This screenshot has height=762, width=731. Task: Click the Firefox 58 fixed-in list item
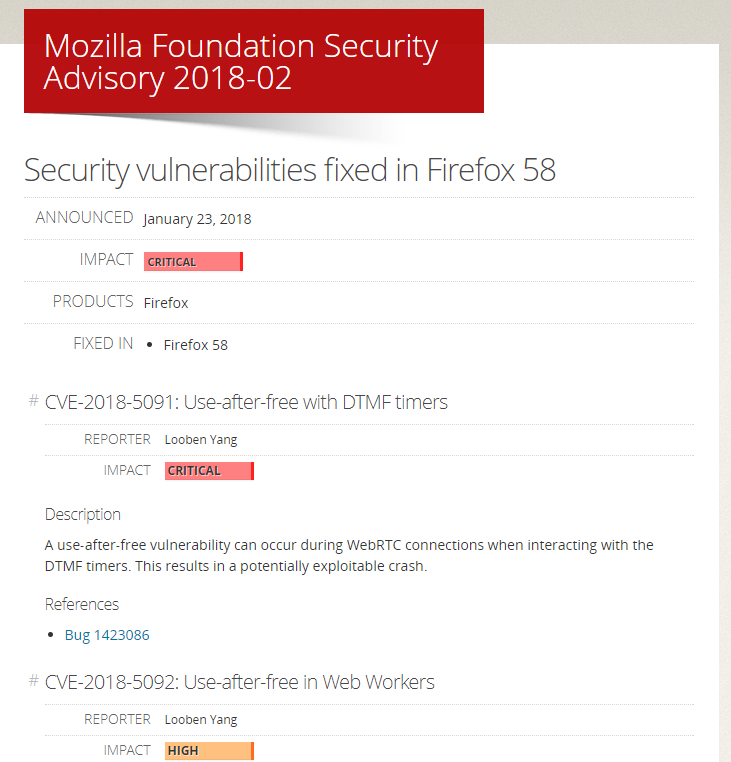tap(195, 345)
